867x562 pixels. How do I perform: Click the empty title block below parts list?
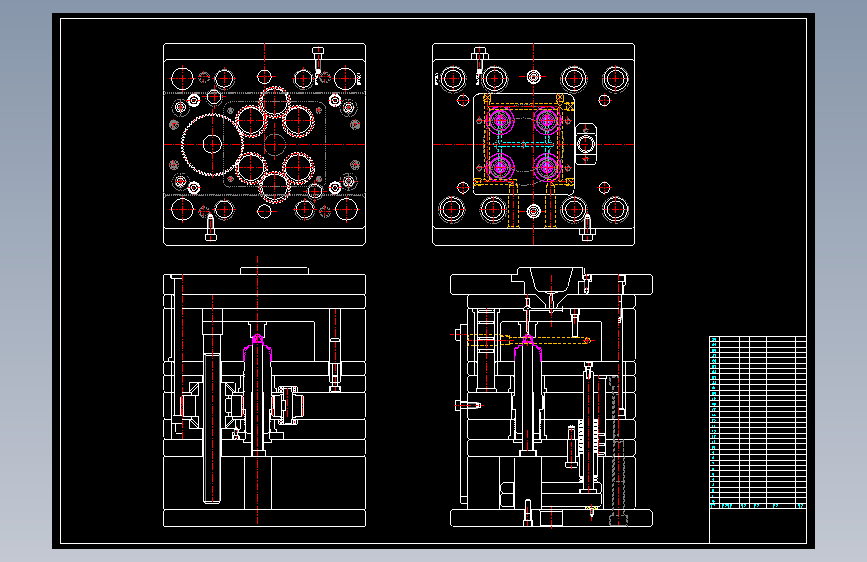coord(758,526)
